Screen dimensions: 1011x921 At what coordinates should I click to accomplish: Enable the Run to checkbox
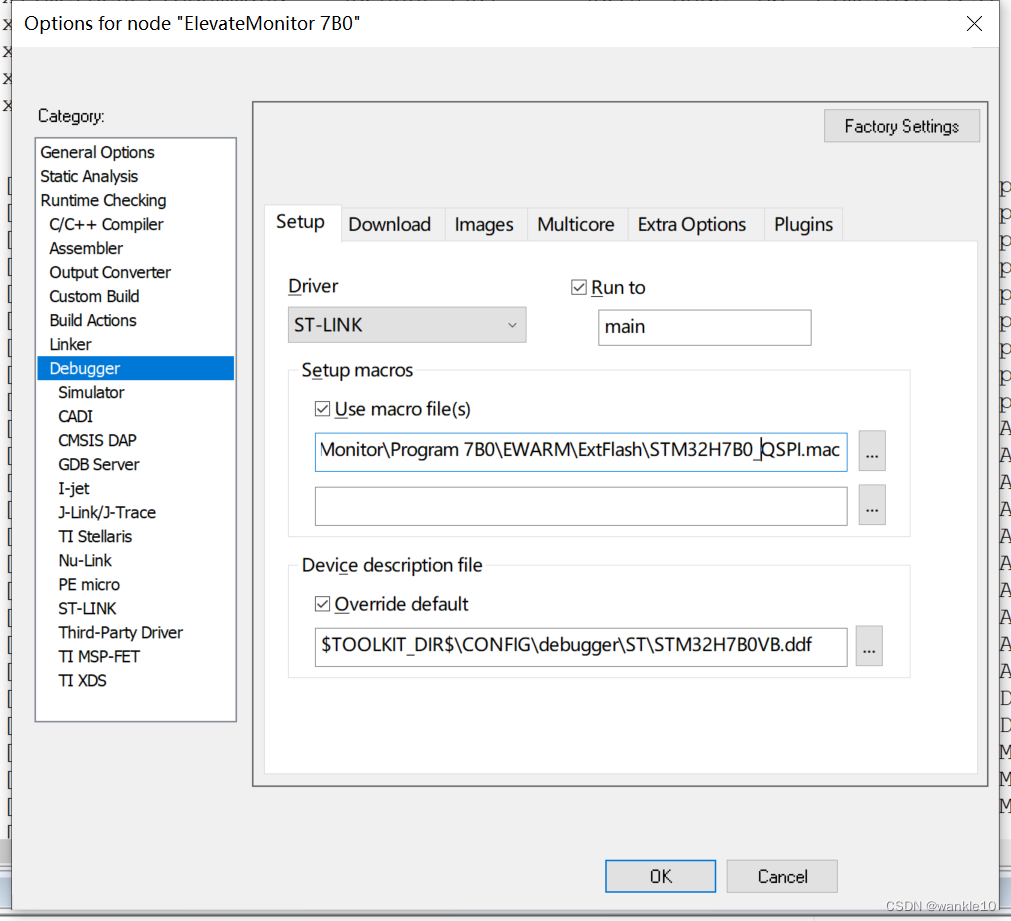[x=578, y=287]
